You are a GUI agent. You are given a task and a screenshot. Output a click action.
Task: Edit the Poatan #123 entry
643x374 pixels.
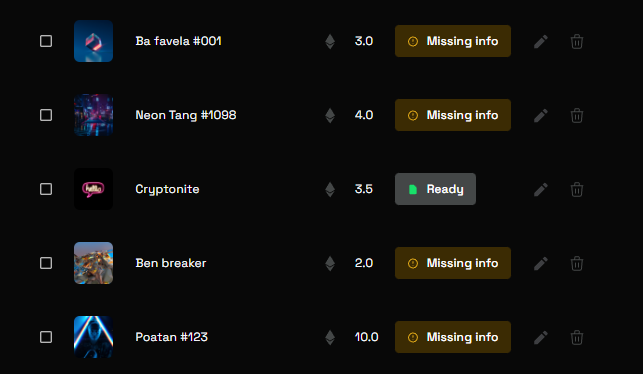click(x=541, y=337)
